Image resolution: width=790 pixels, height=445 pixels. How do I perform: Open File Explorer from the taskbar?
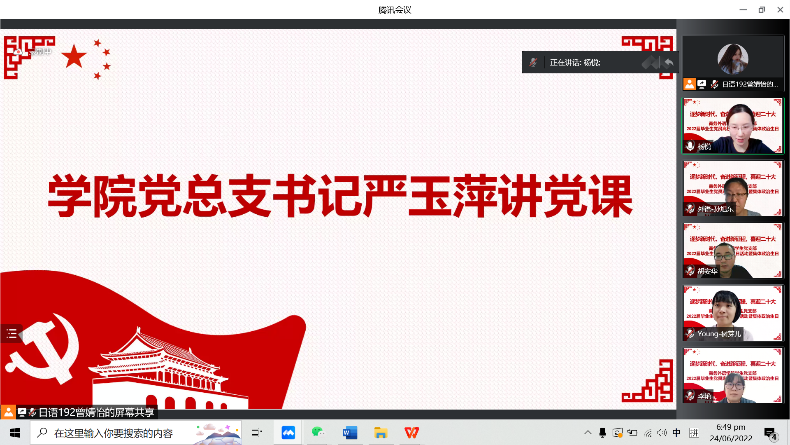pyautogui.click(x=381, y=433)
